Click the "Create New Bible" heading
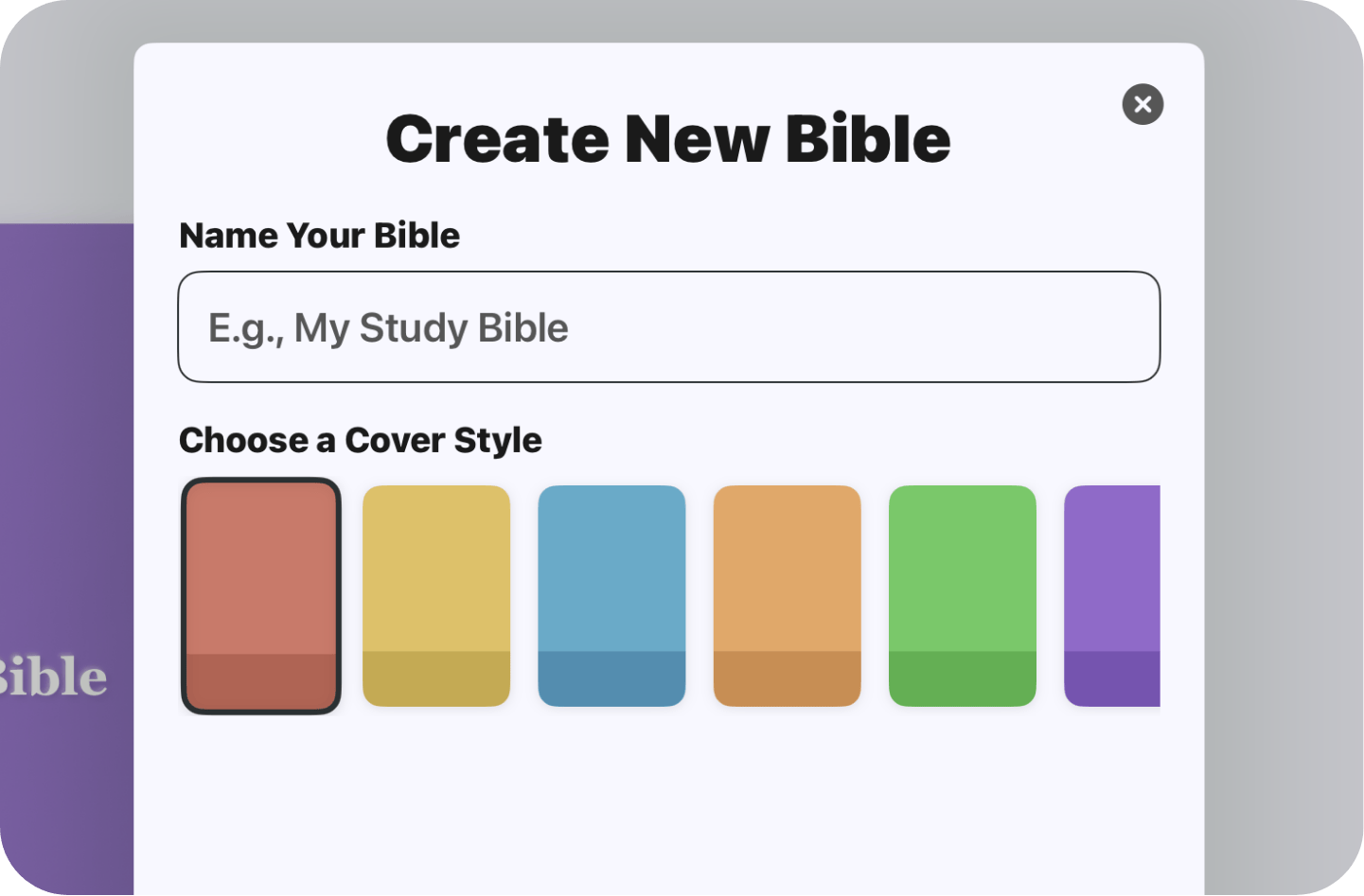Viewport: 1364px width, 896px height. coord(668,139)
